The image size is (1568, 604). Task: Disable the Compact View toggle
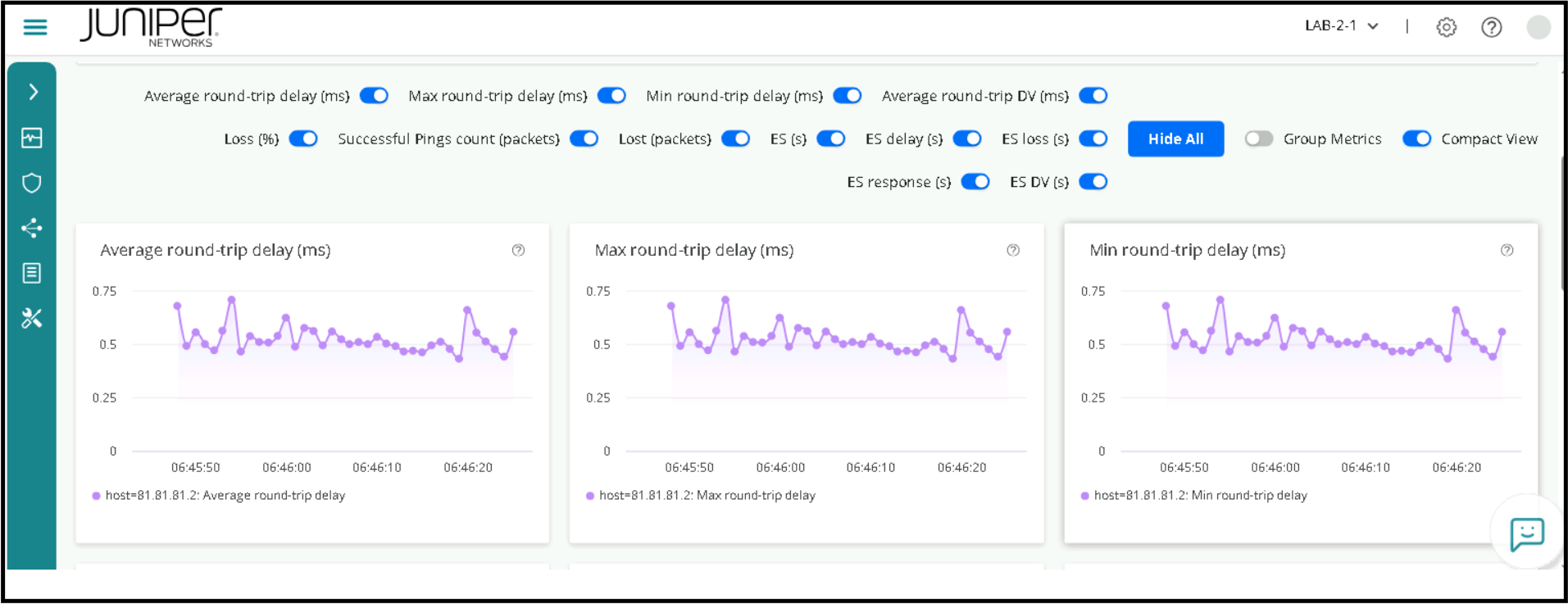pyautogui.click(x=1416, y=139)
